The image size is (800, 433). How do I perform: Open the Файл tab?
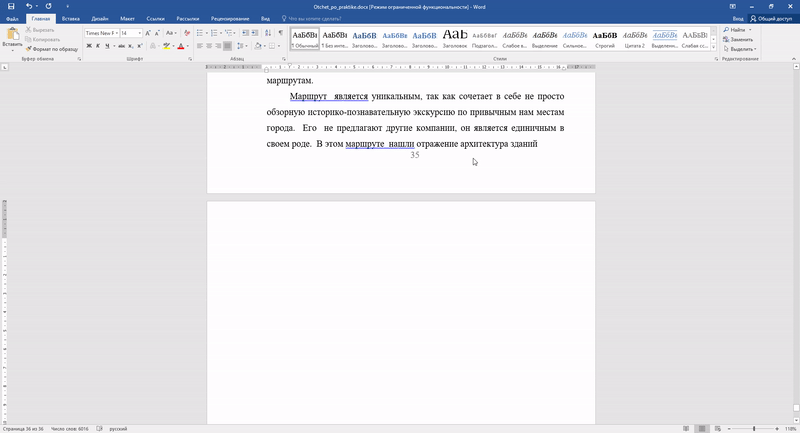(12, 19)
